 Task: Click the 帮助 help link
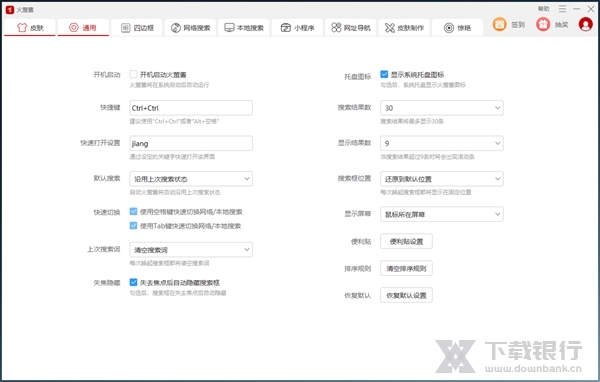[543, 9]
